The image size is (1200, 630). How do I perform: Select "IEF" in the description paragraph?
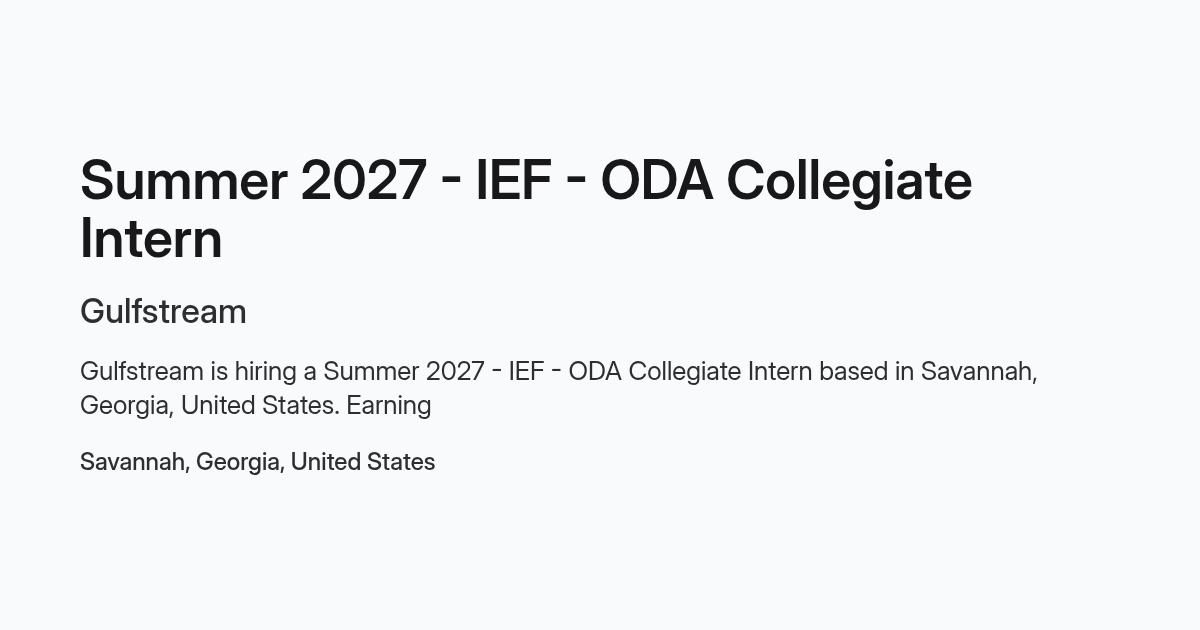pyautogui.click(x=526, y=371)
